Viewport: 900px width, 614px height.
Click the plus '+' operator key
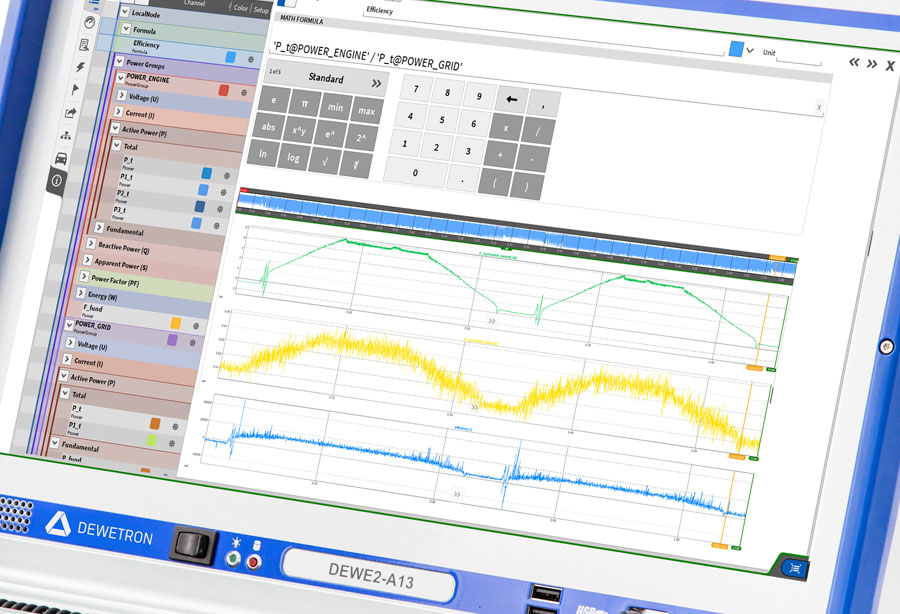coord(500,155)
